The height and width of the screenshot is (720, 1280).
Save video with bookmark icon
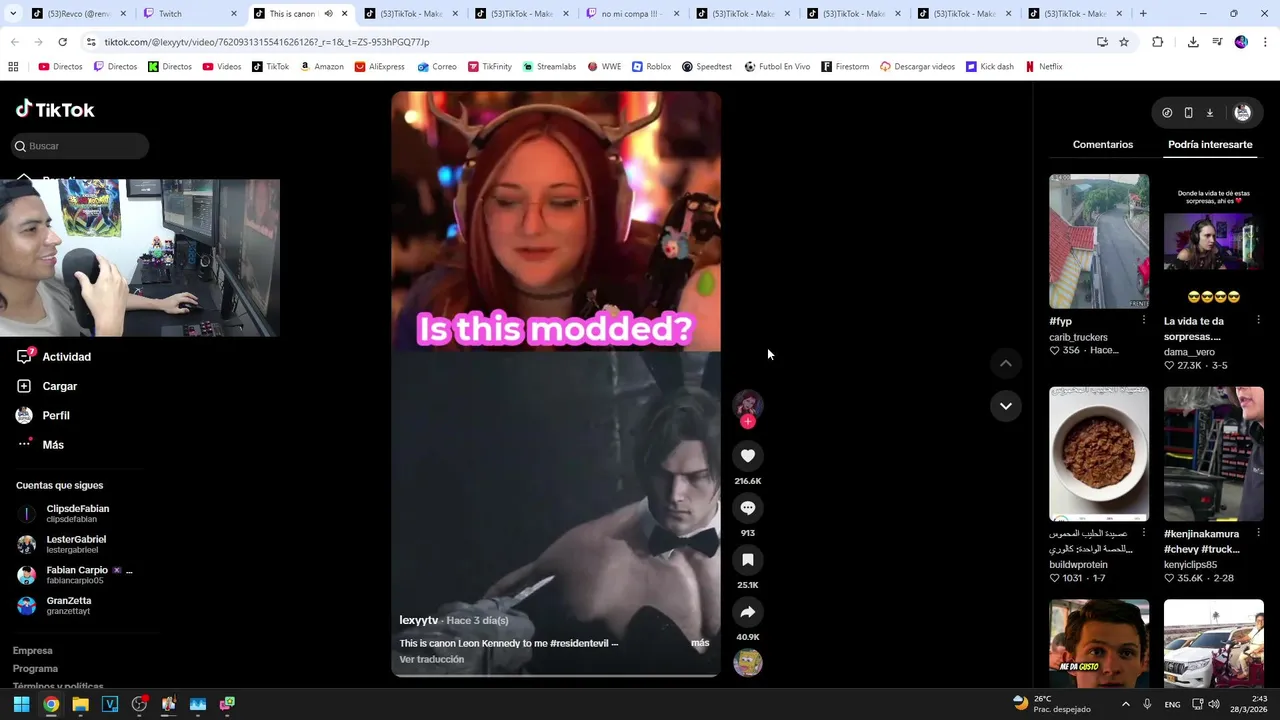(747, 560)
